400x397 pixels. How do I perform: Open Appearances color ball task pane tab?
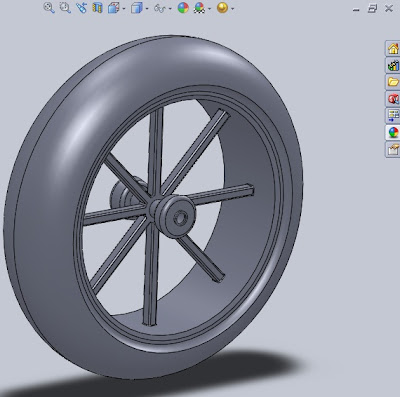coord(393,132)
